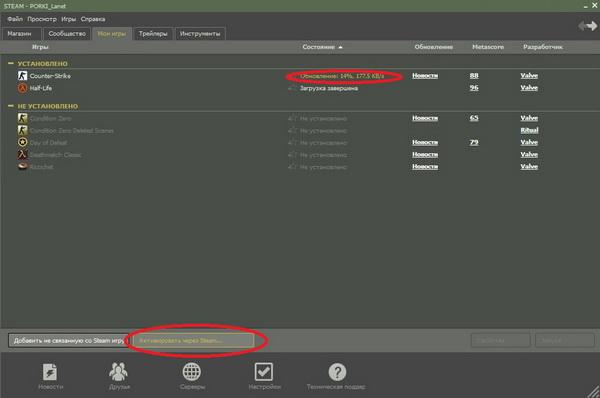Screen dimensions: 600x398
Task: Click the Ricochet game icon
Action: [x=23, y=166]
